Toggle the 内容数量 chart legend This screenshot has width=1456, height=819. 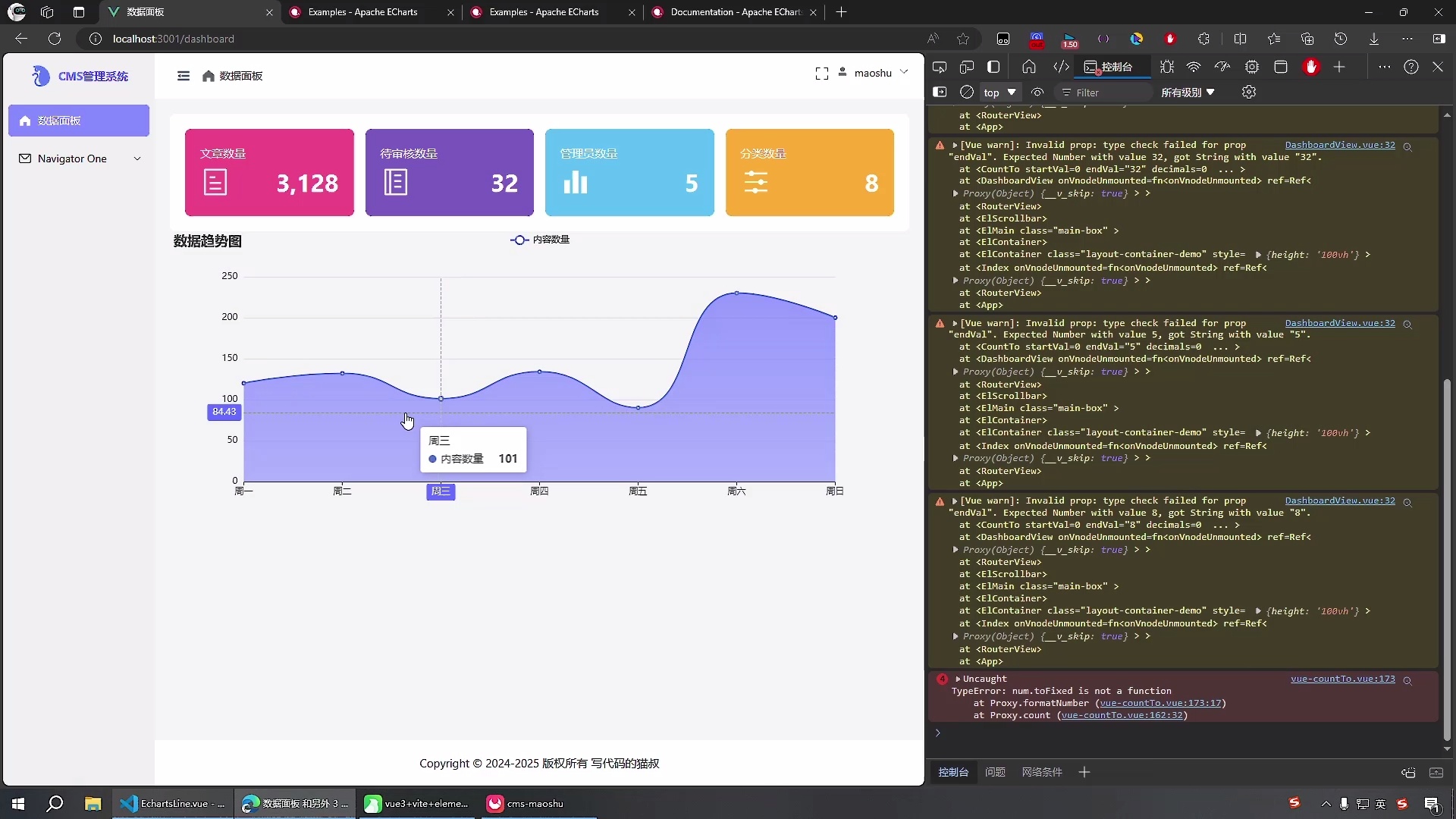[x=540, y=240]
